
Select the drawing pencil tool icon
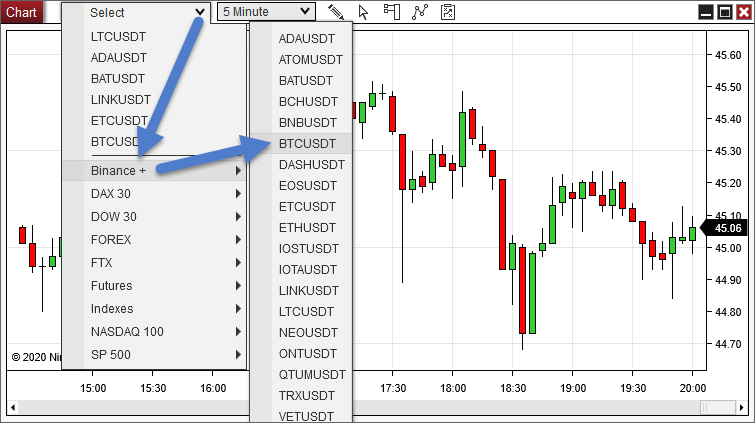point(336,12)
